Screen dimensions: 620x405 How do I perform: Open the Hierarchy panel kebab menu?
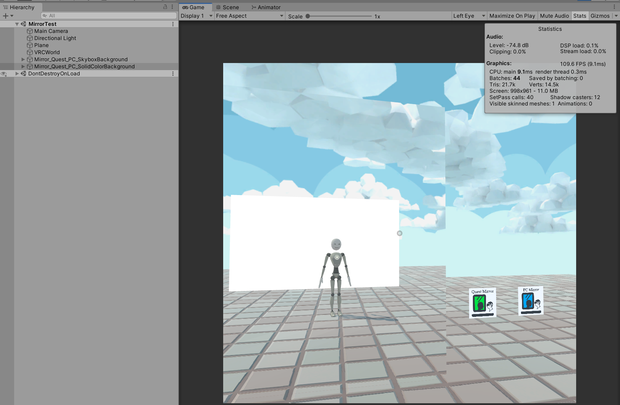click(172, 7)
